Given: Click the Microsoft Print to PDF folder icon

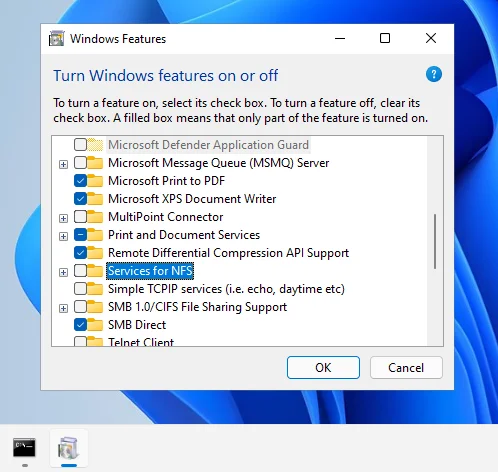Looking at the screenshot, I should 95,181.
